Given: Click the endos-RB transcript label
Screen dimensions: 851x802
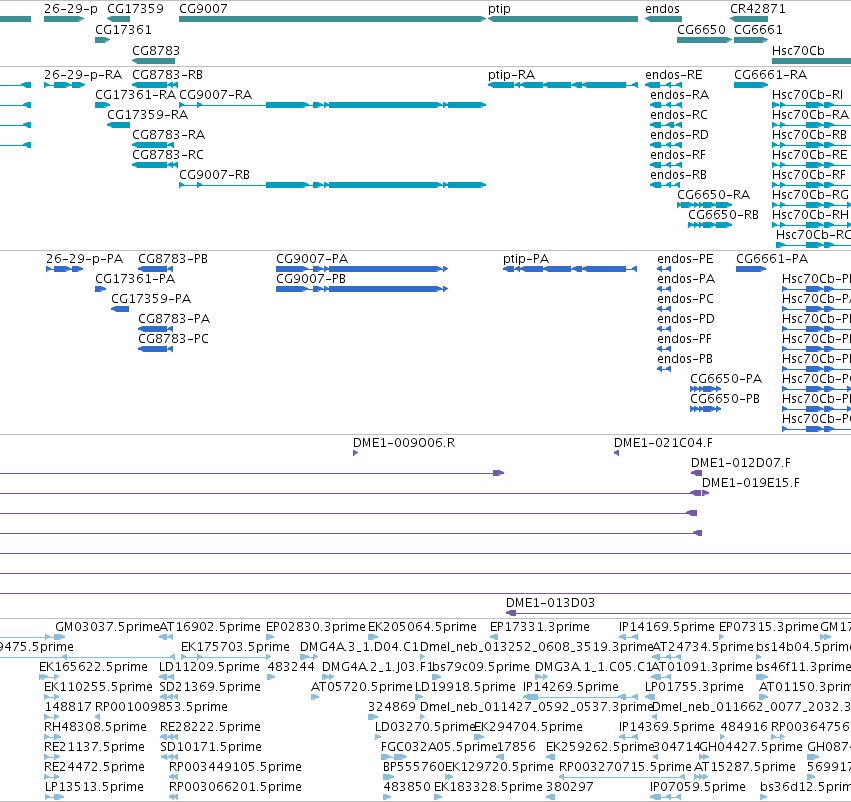Looking at the screenshot, I should [x=678, y=175].
